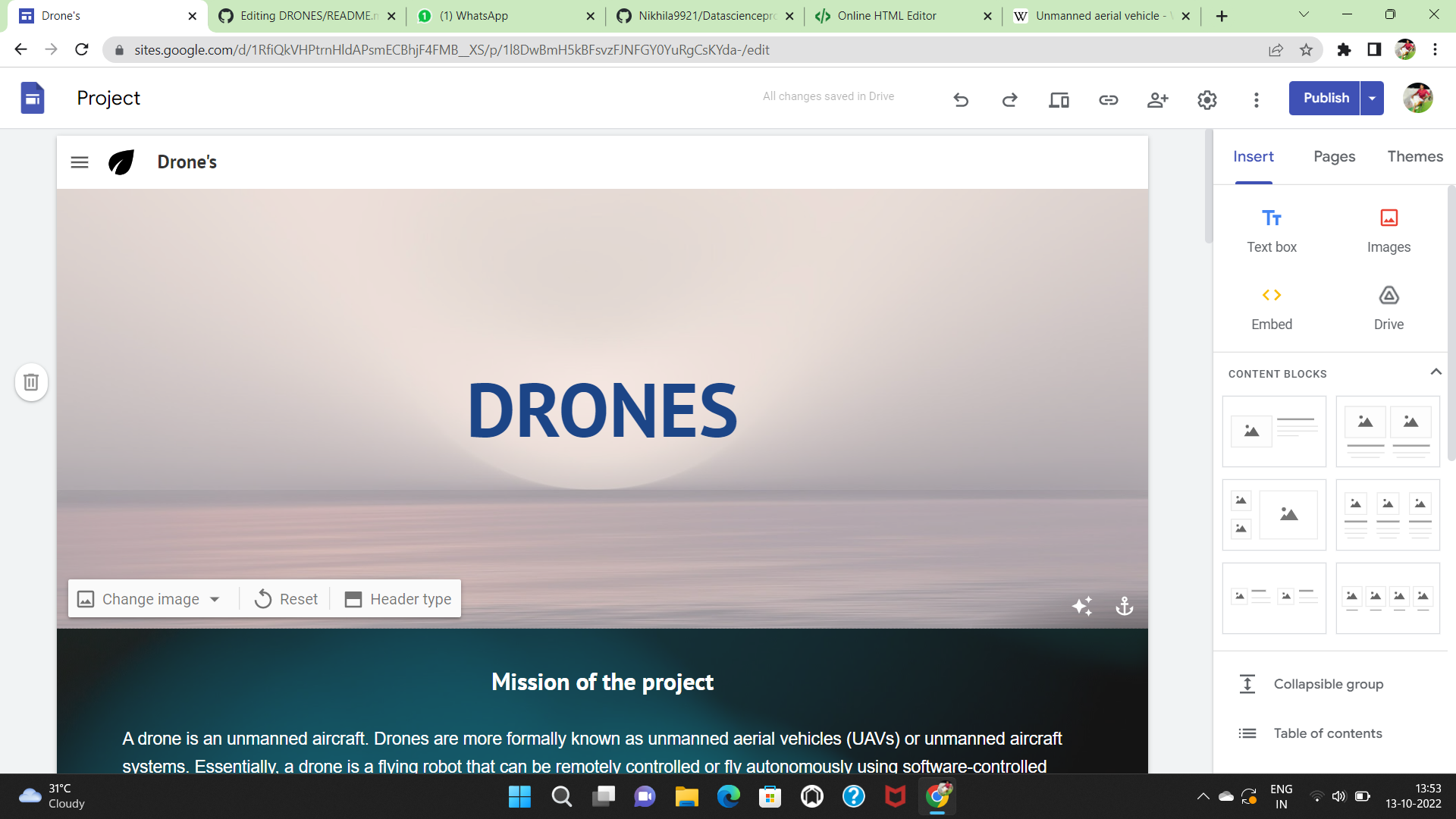Click the undo arrow icon
This screenshot has height=819, width=1456.
tap(961, 99)
